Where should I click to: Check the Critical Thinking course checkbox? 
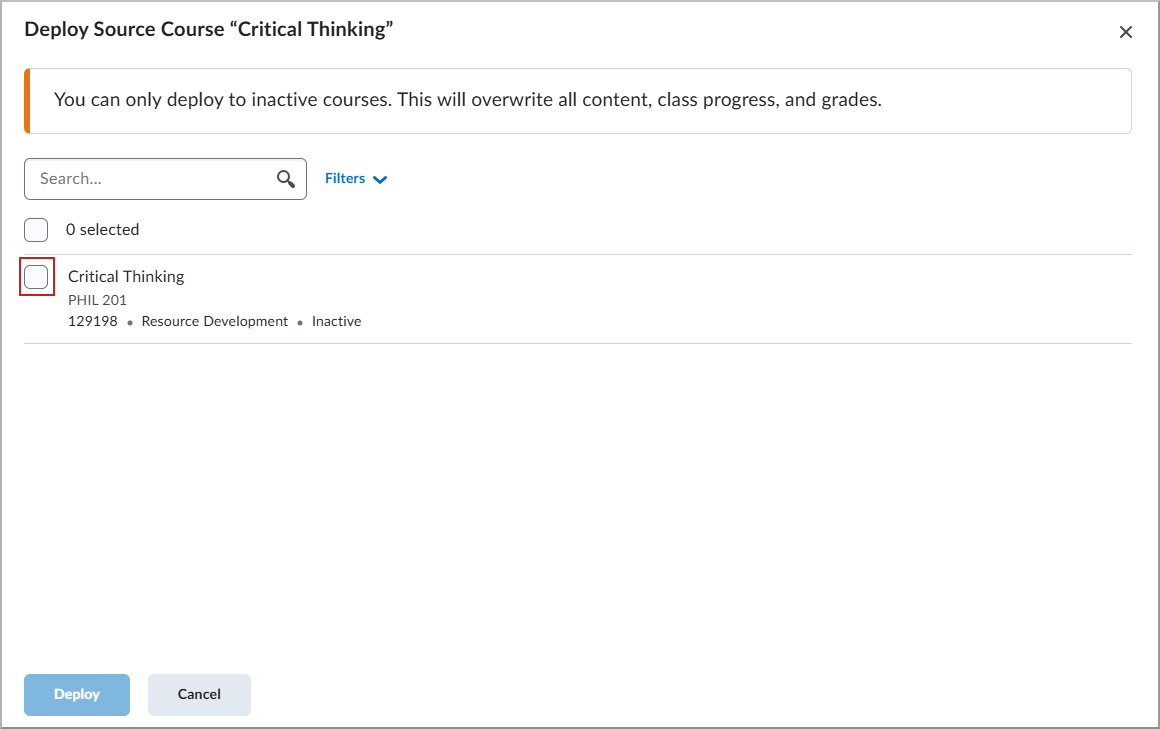click(36, 277)
